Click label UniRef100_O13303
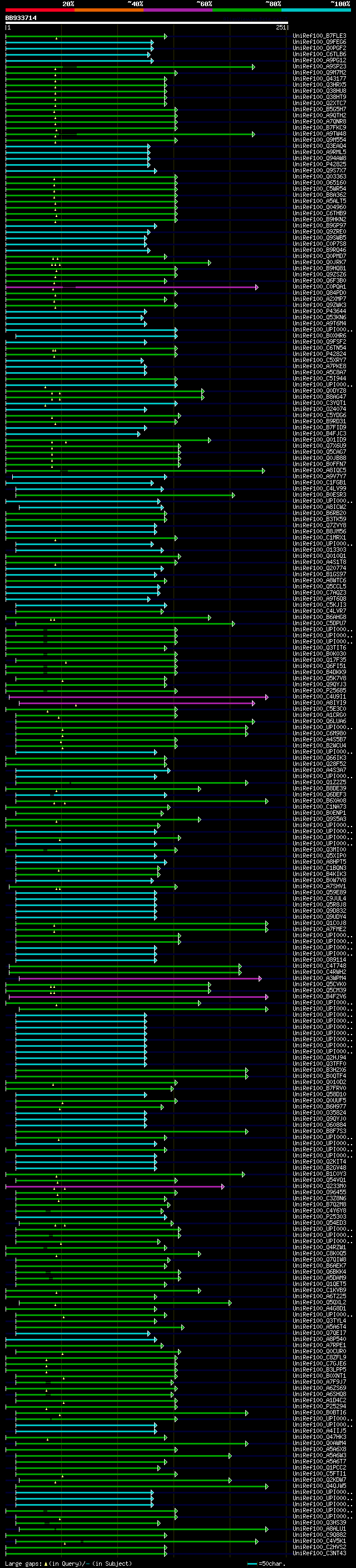The image size is (356, 1568). pyautogui.click(x=319, y=550)
